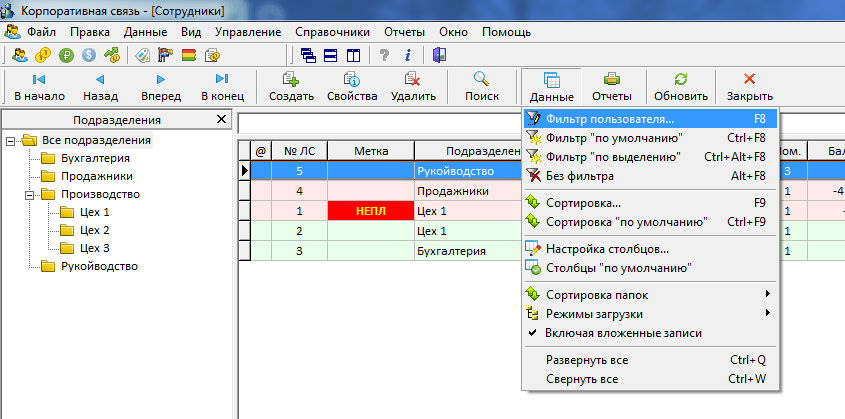Viewport: 845px width, 419px height.
Task: Tile windows vertically icon
Action: pyautogui.click(x=353, y=55)
